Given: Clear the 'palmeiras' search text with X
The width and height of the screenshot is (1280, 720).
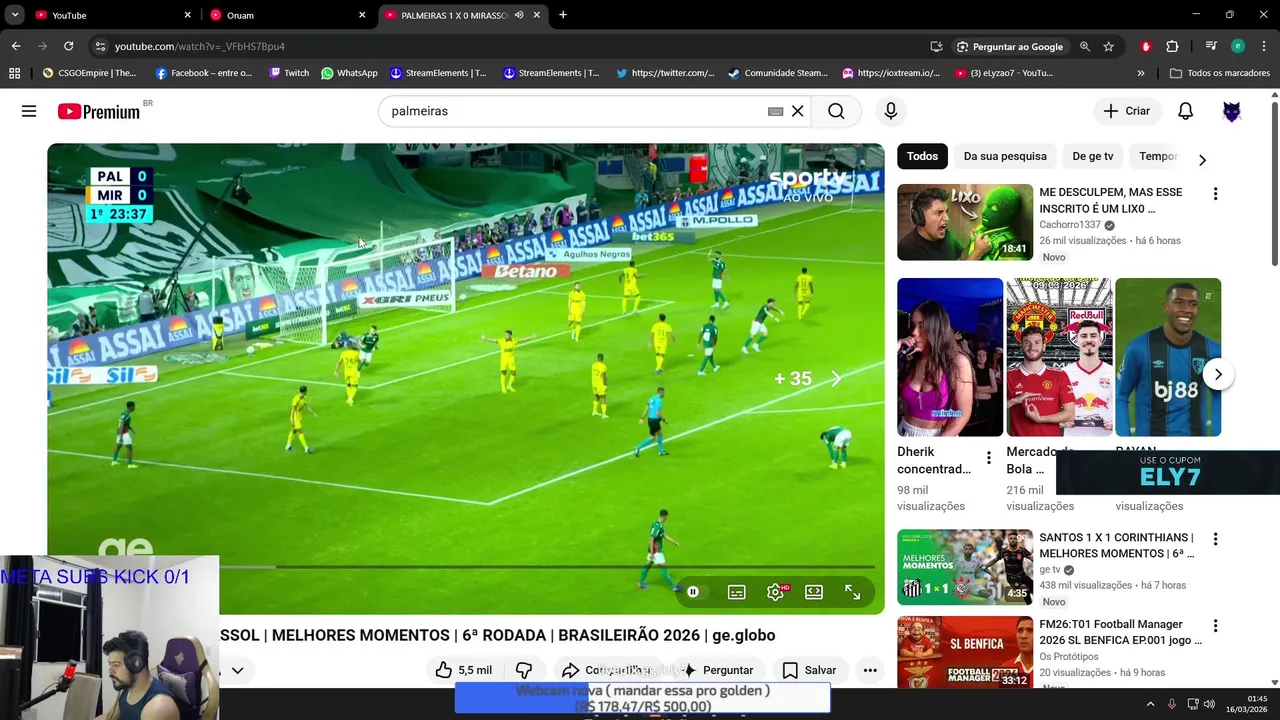Looking at the screenshot, I should pyautogui.click(x=797, y=111).
